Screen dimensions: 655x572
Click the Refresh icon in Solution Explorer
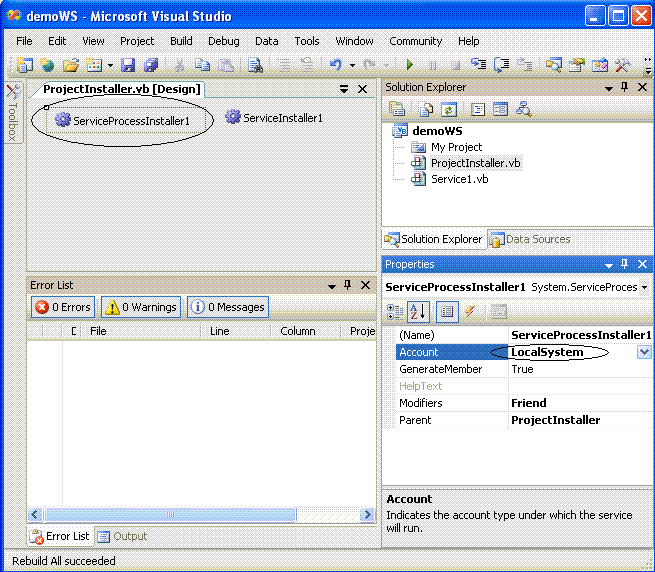pos(449,109)
